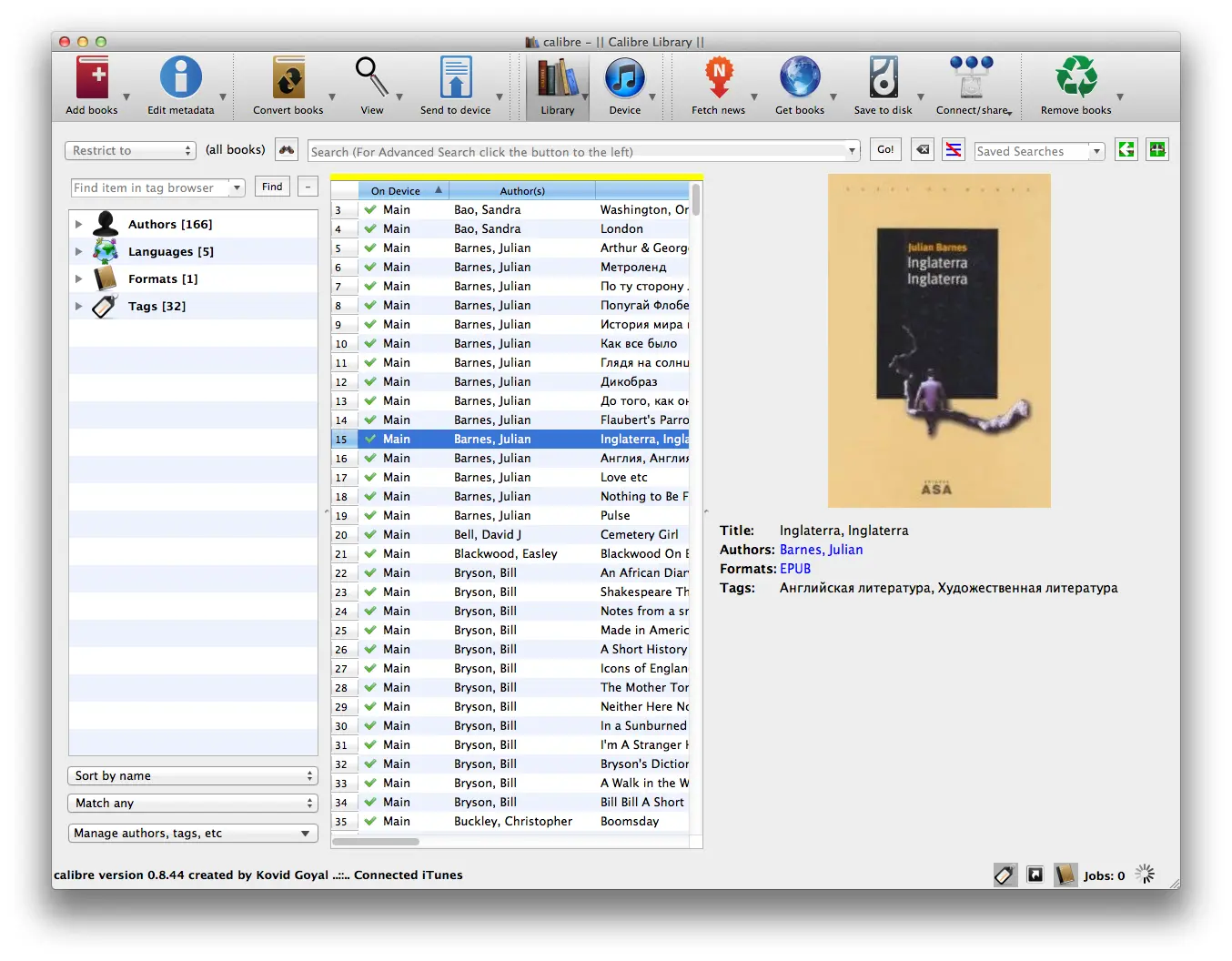Open the Match any dropdown

(192, 804)
